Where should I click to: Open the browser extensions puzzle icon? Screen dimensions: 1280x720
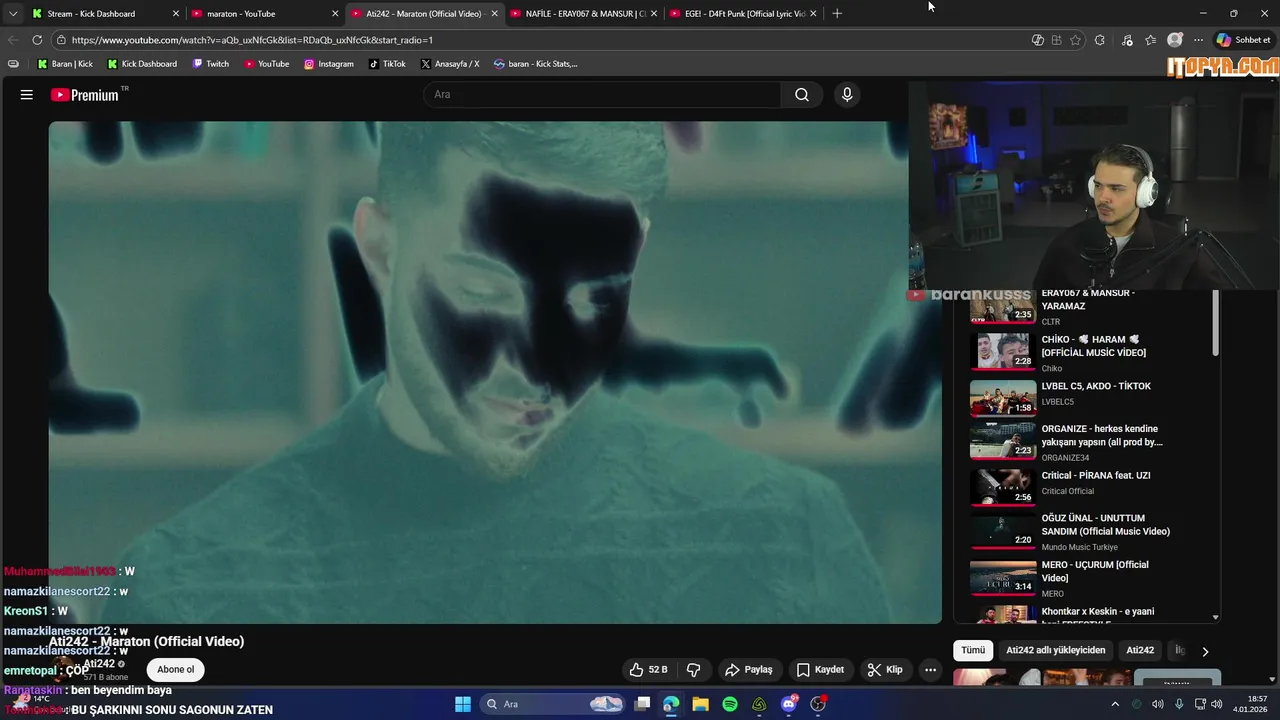coord(1100,40)
